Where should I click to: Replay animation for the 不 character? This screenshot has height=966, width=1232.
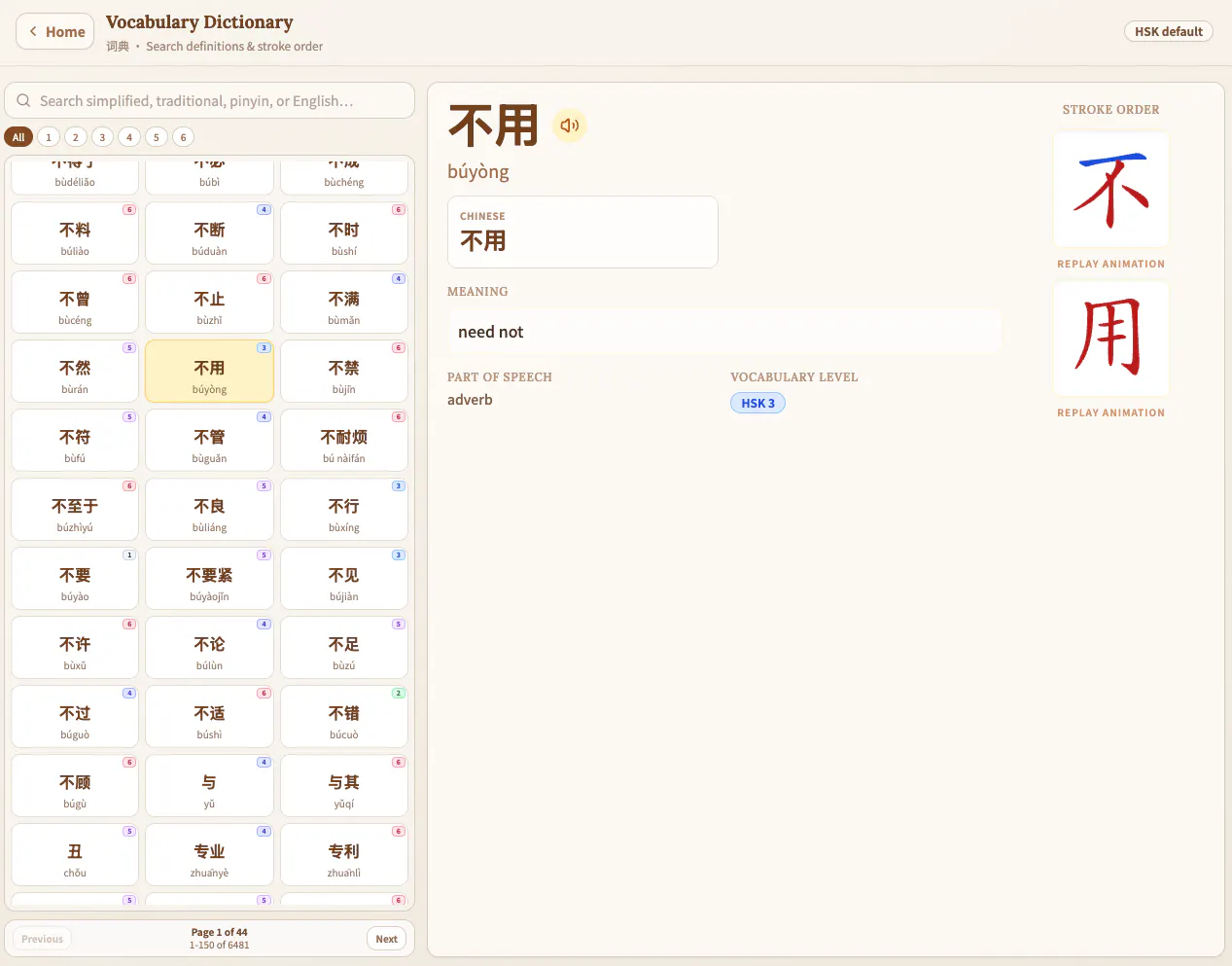pyautogui.click(x=1110, y=264)
